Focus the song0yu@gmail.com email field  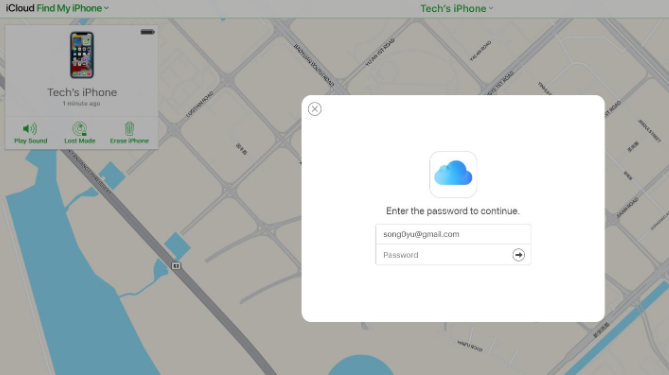(x=453, y=234)
